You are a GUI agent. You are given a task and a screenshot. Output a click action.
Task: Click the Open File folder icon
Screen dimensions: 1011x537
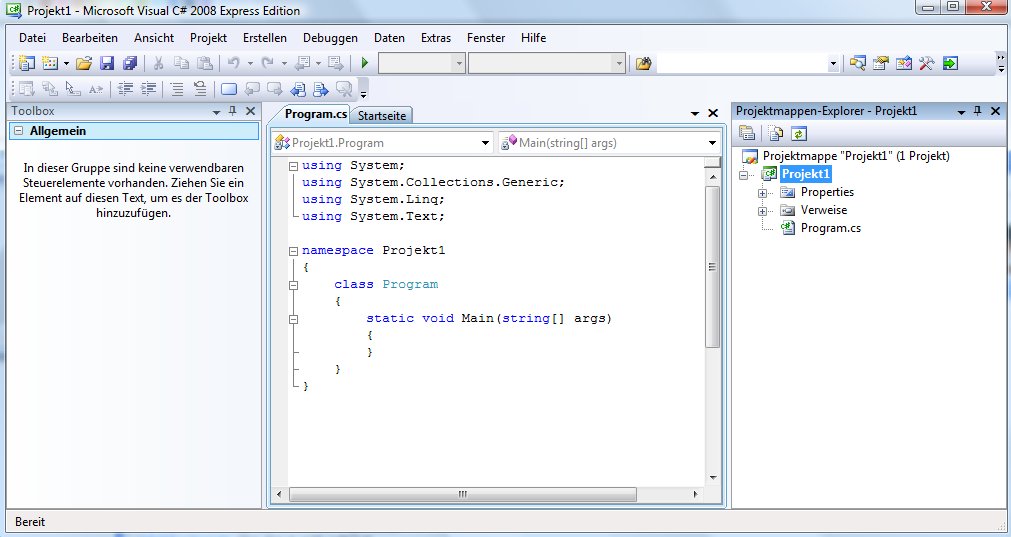coord(84,63)
